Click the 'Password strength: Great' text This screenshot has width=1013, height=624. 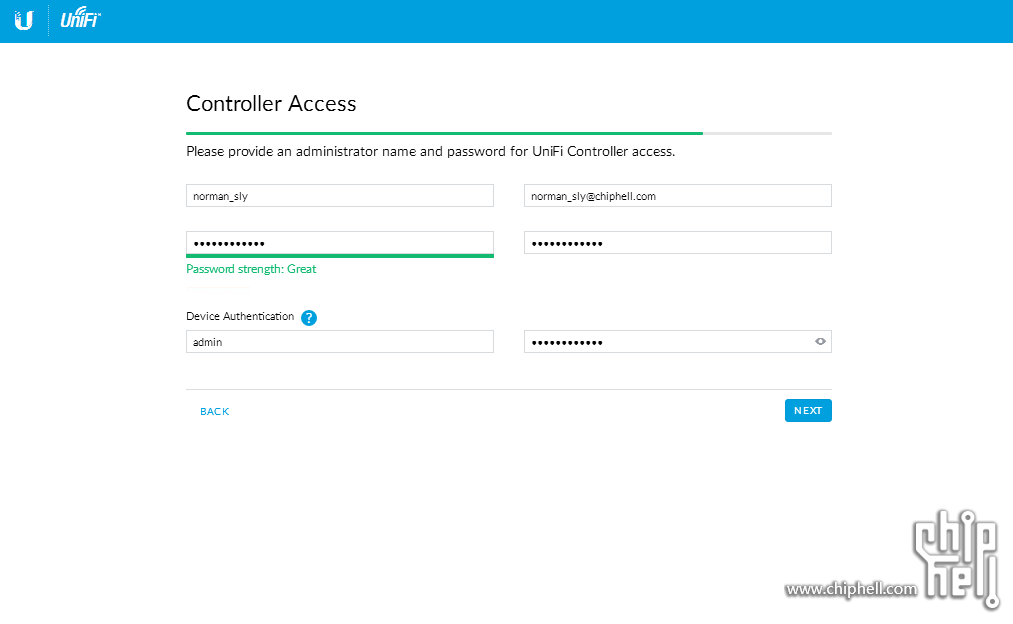(251, 269)
